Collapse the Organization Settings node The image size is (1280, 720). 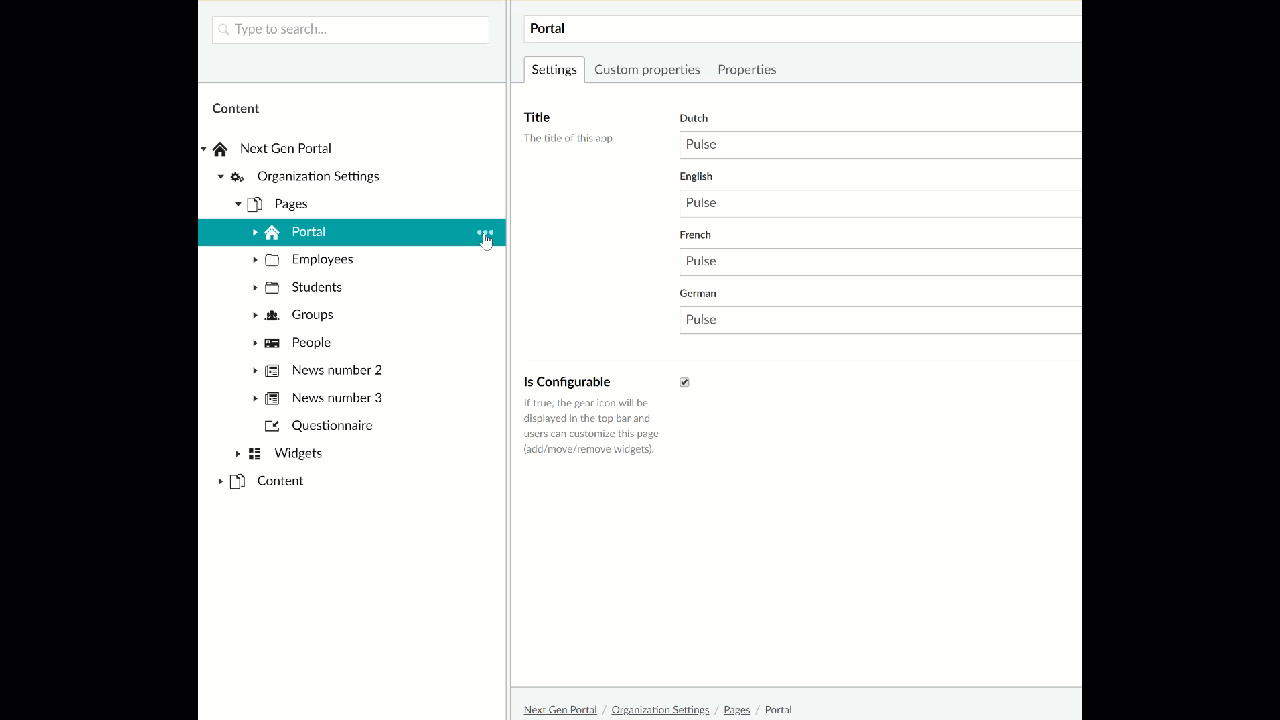[221, 177]
